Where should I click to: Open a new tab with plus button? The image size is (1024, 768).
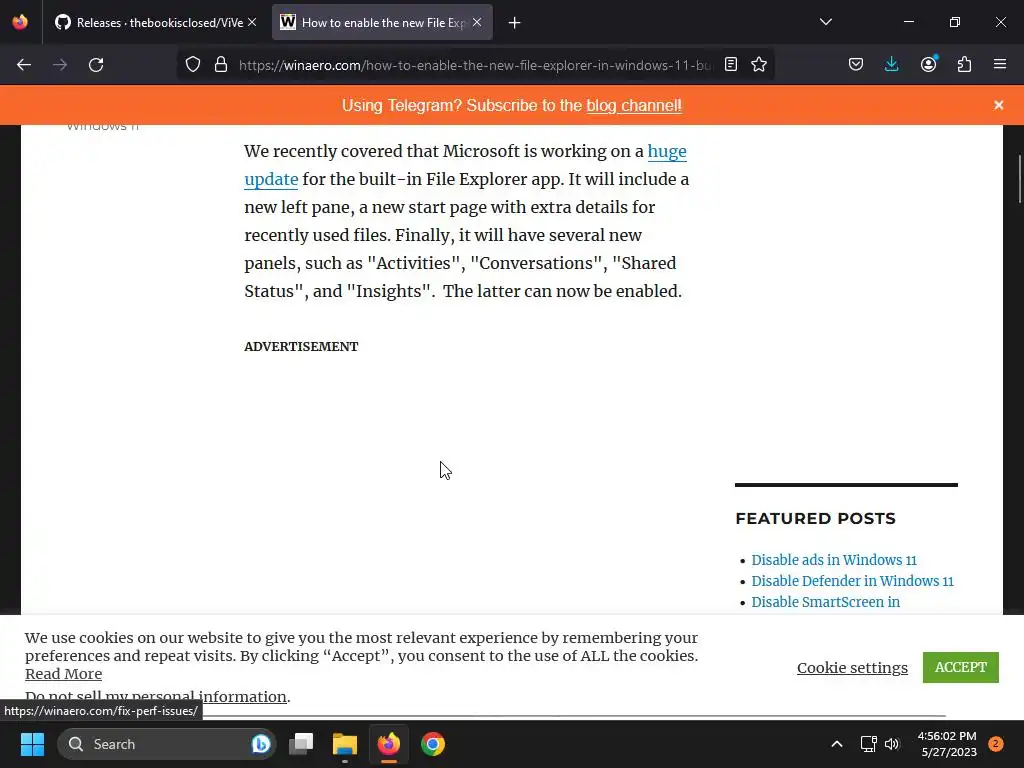[x=515, y=23]
